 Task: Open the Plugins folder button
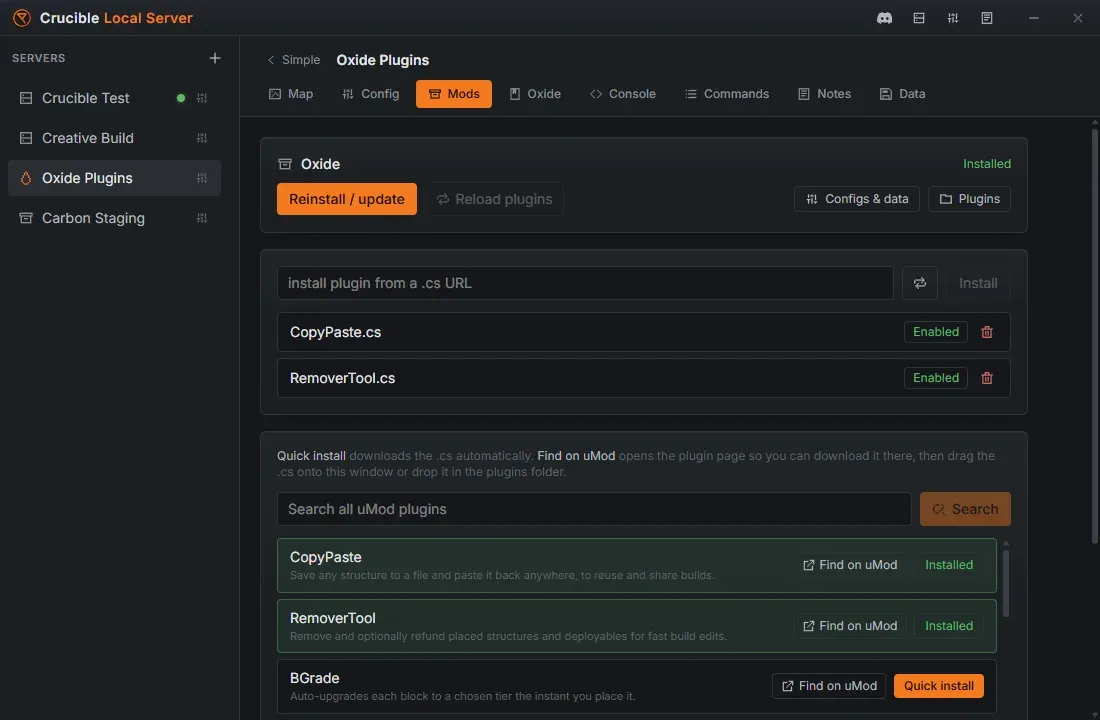pos(969,199)
